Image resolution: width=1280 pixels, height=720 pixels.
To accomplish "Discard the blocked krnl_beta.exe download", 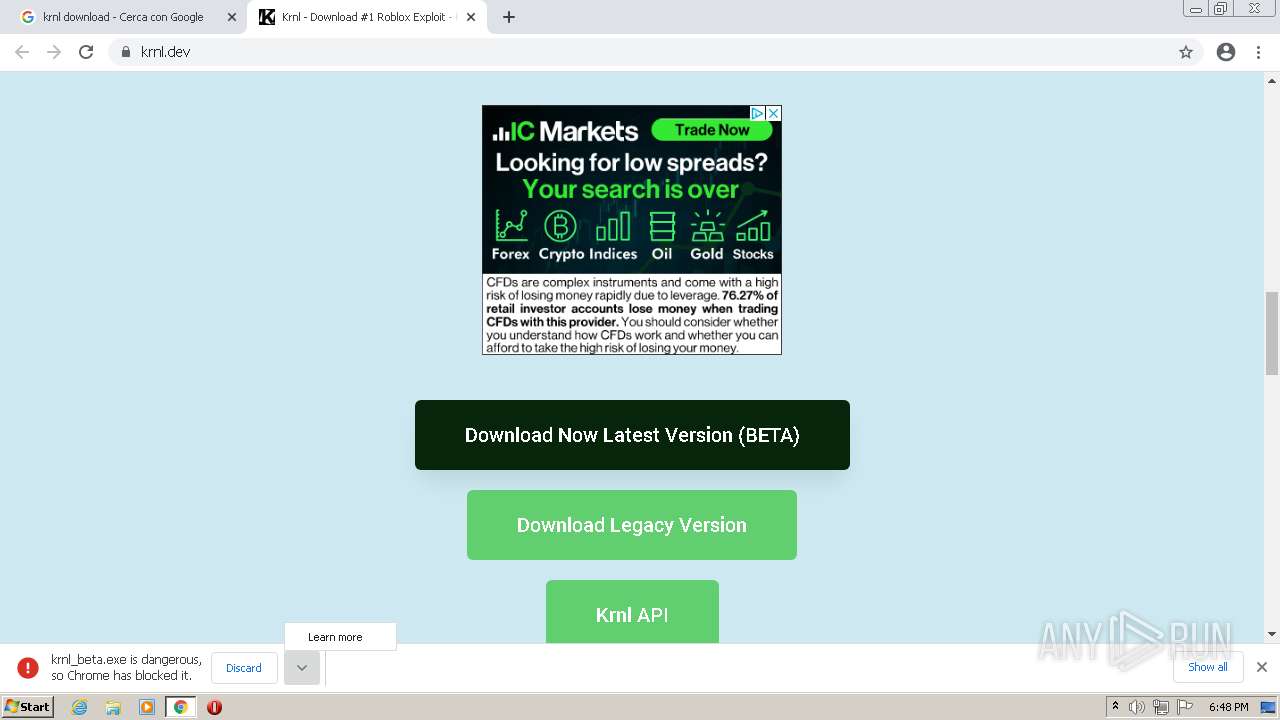I will (x=244, y=668).
